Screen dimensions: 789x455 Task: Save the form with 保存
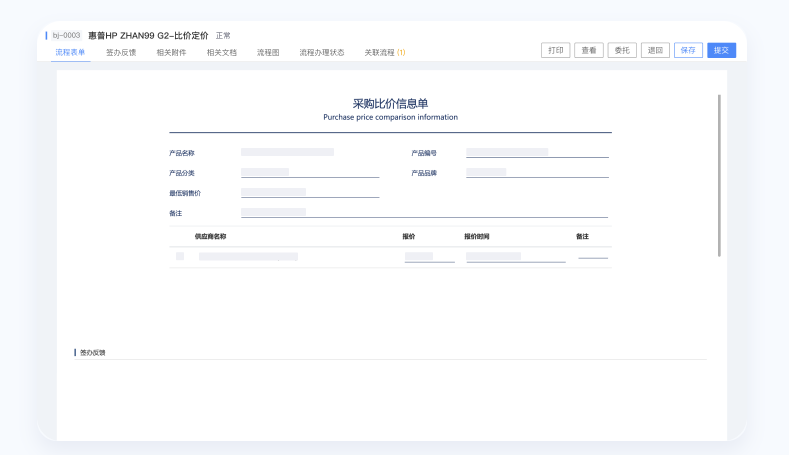point(688,50)
